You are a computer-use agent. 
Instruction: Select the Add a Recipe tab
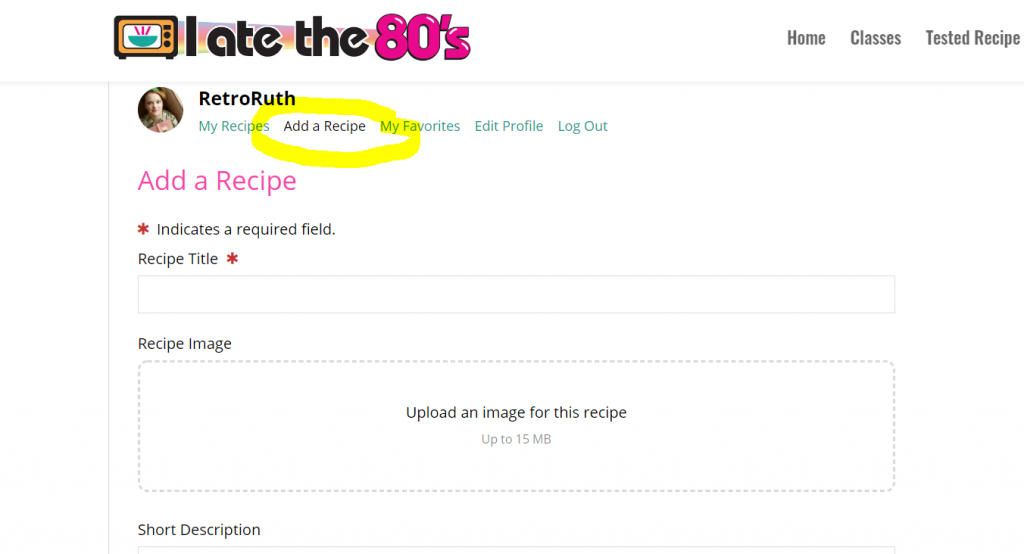(325, 126)
